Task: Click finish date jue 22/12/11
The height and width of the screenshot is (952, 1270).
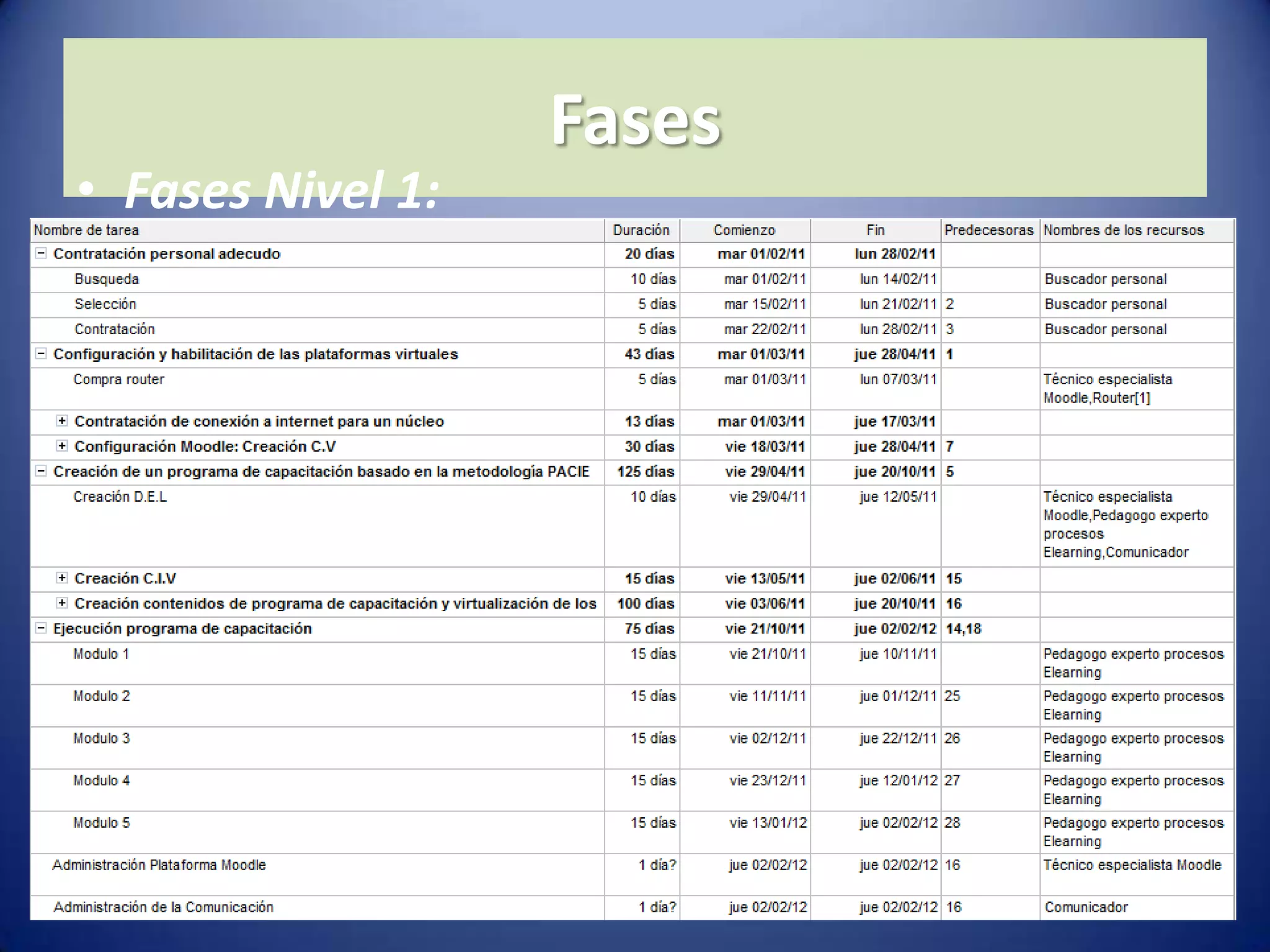Action: coord(876,747)
